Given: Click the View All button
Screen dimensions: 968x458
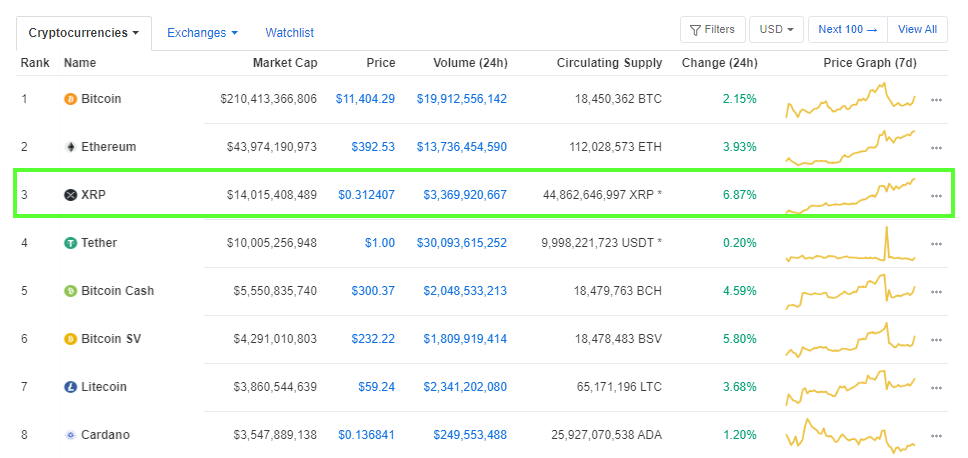Looking at the screenshot, I should tap(917, 30).
